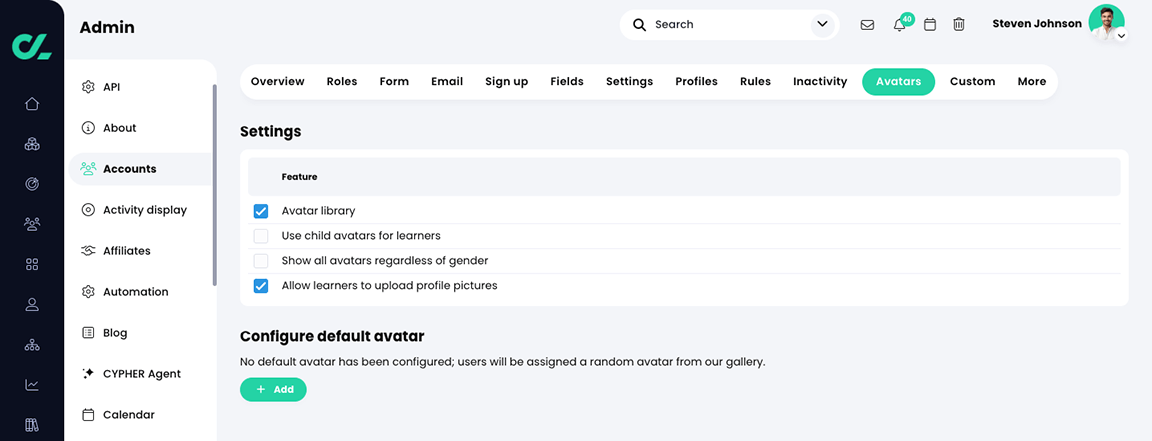Click Steven Johnson's profile picture
The height and width of the screenshot is (441, 1152).
1106,22
